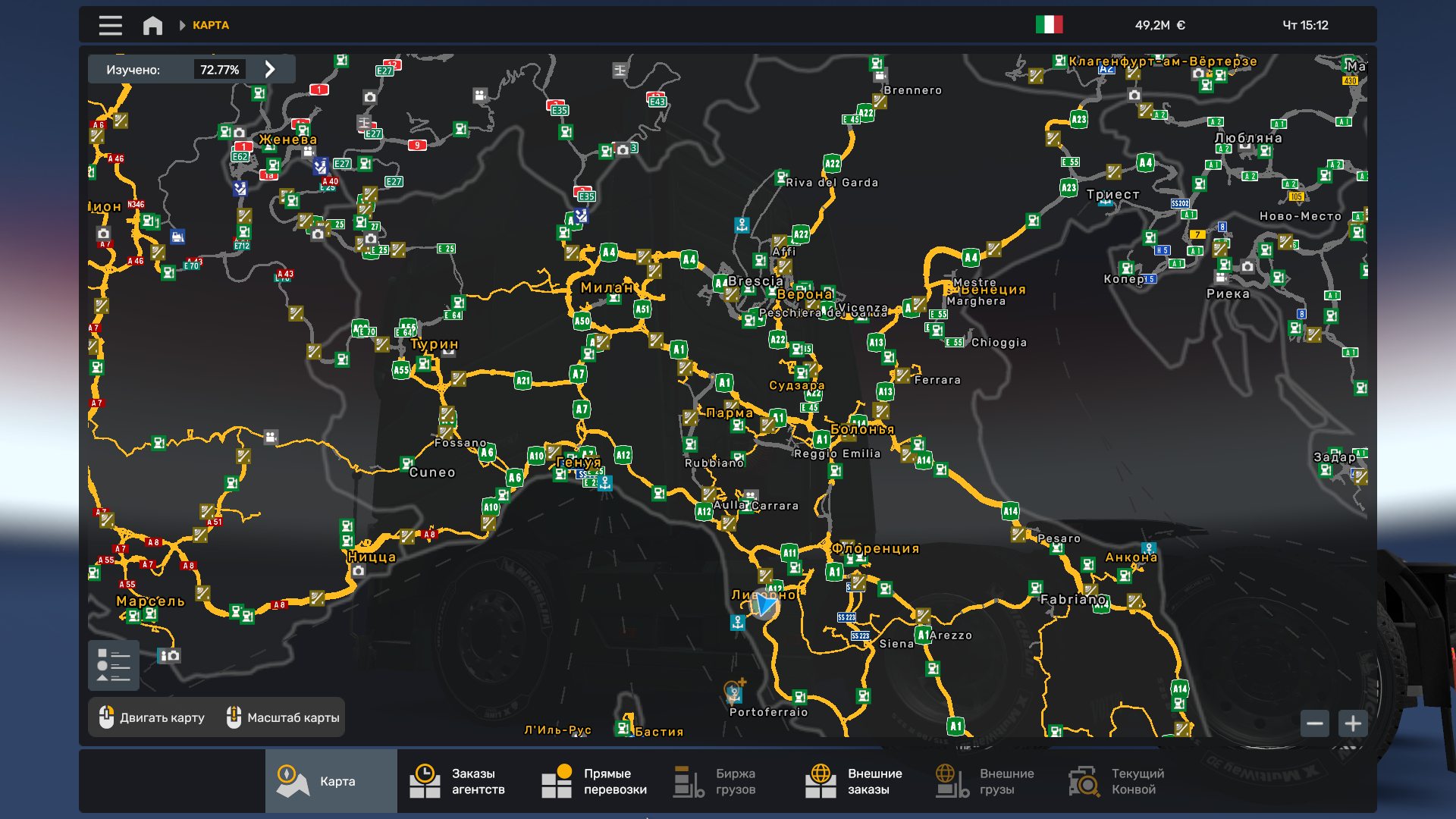Open Внешние грузы tab

(x=990, y=781)
